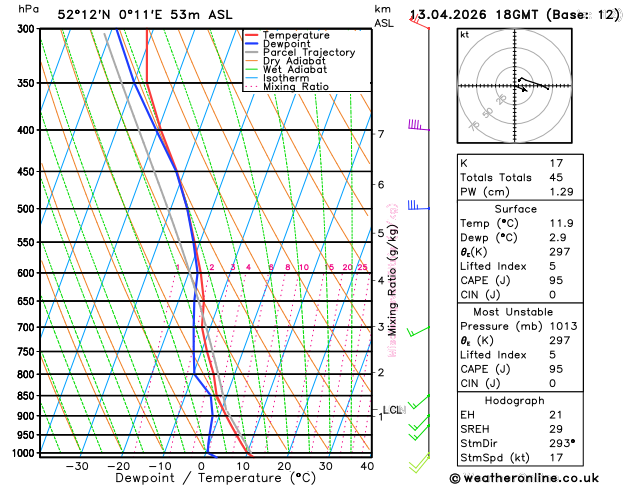
Task: Click the 7 km altitude axis label
Action: (381, 134)
